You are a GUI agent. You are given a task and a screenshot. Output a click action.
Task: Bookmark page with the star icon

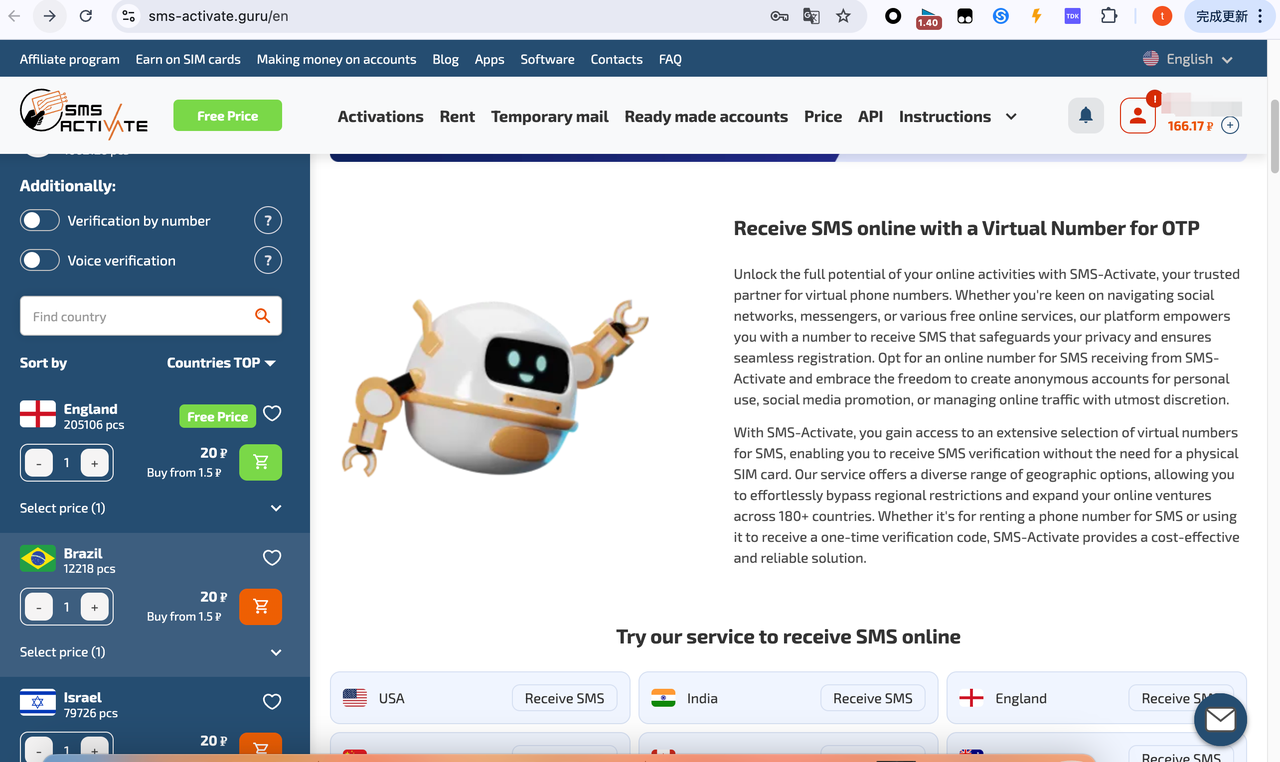coord(843,16)
